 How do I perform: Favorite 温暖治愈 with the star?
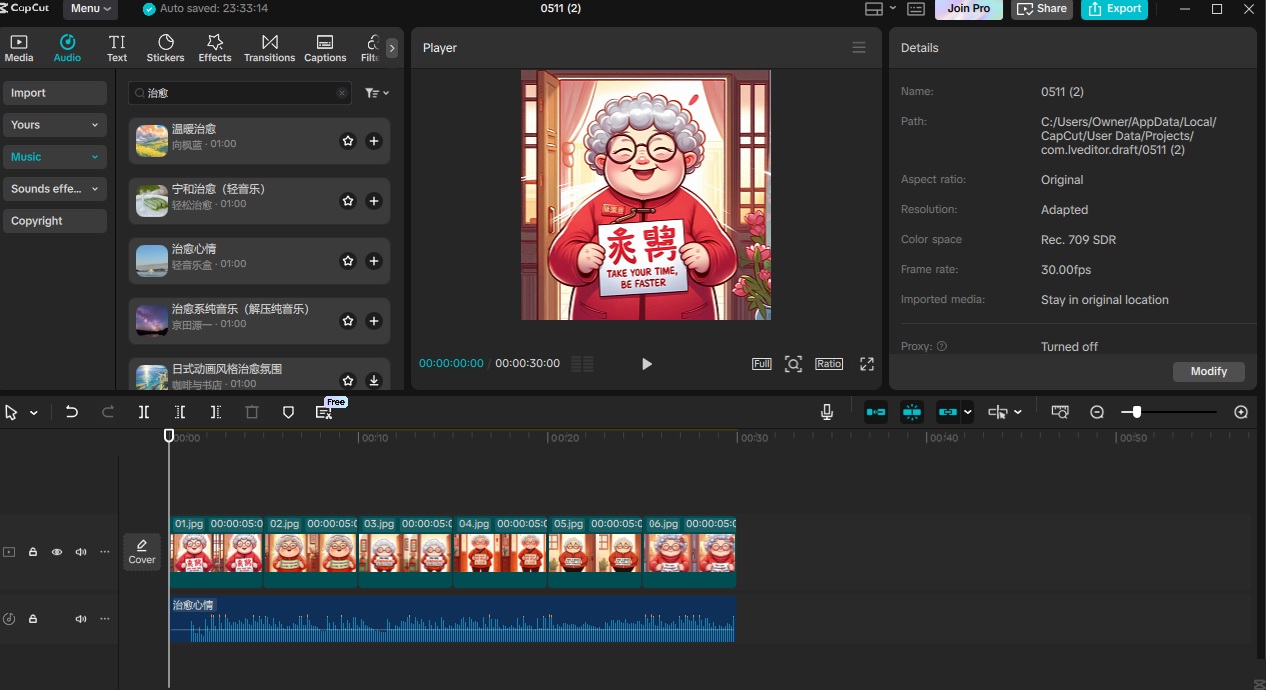pos(348,141)
